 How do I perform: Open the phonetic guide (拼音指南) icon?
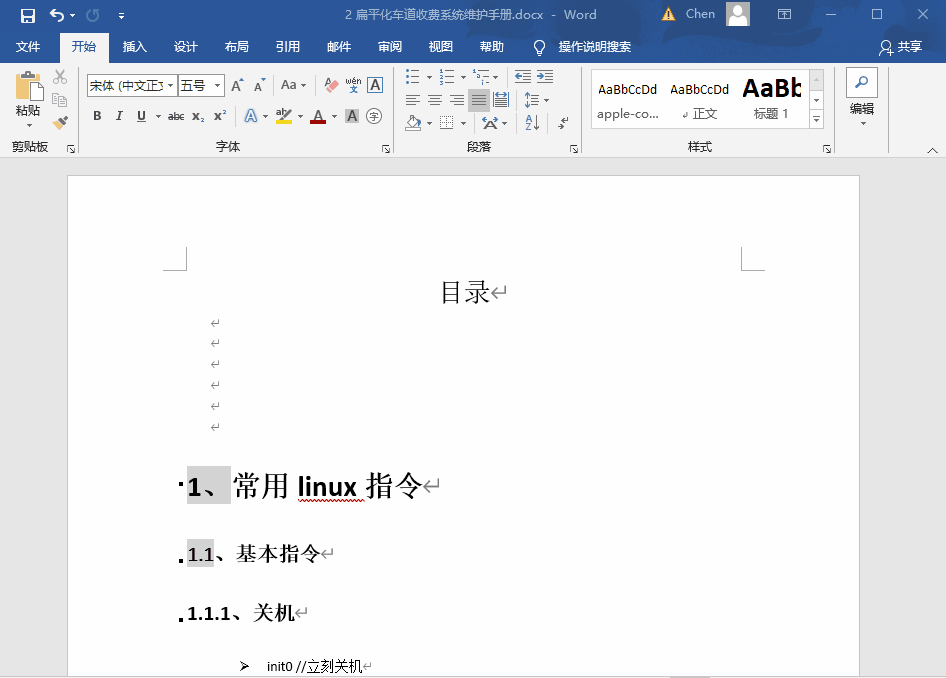[352, 86]
